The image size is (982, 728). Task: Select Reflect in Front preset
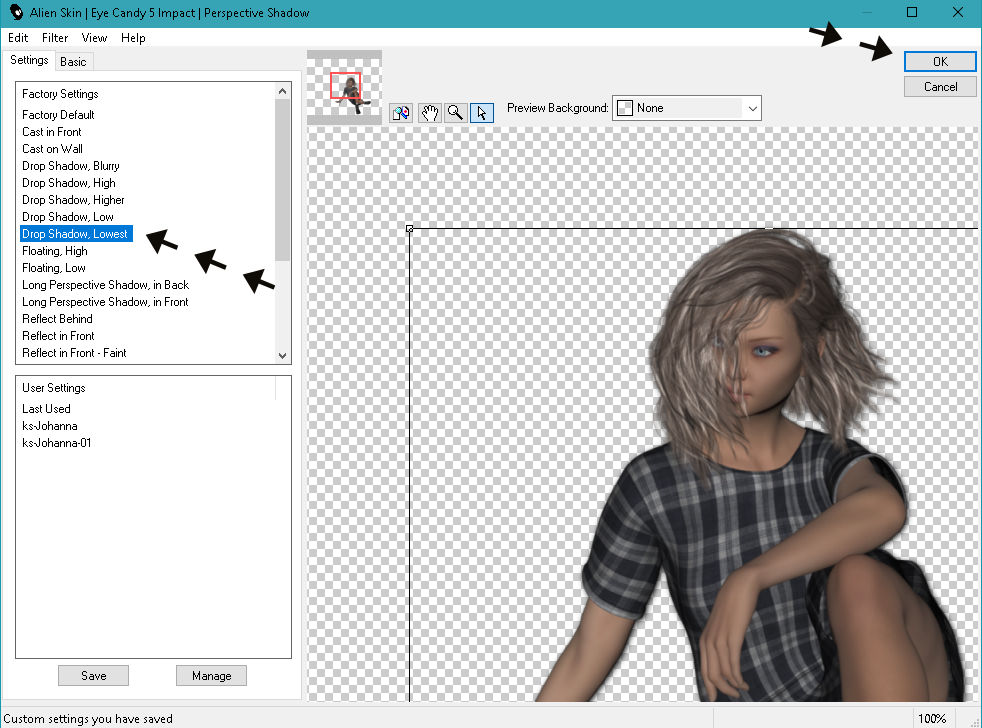[x=58, y=335]
